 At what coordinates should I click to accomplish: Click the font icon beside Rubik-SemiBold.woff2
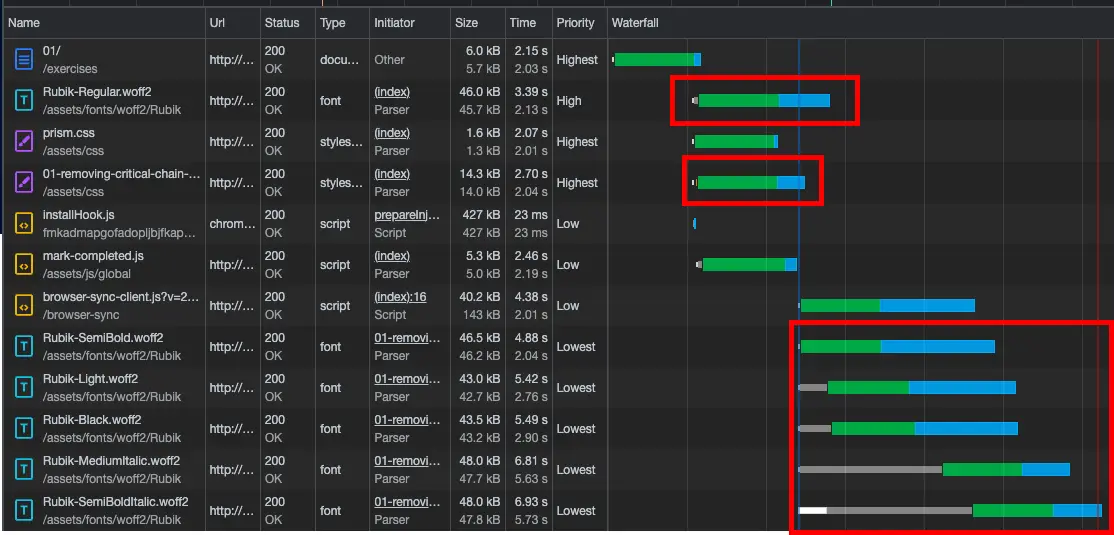point(24,347)
